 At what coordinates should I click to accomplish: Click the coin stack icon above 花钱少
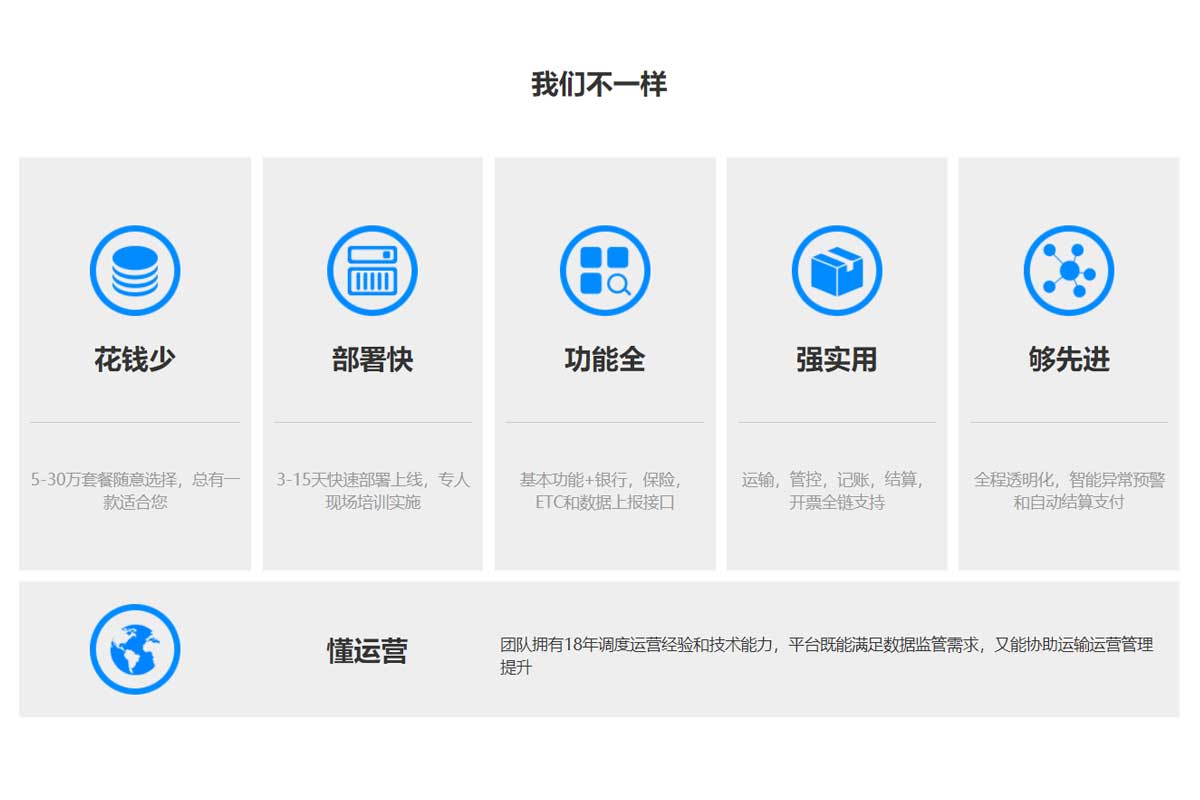(135, 271)
